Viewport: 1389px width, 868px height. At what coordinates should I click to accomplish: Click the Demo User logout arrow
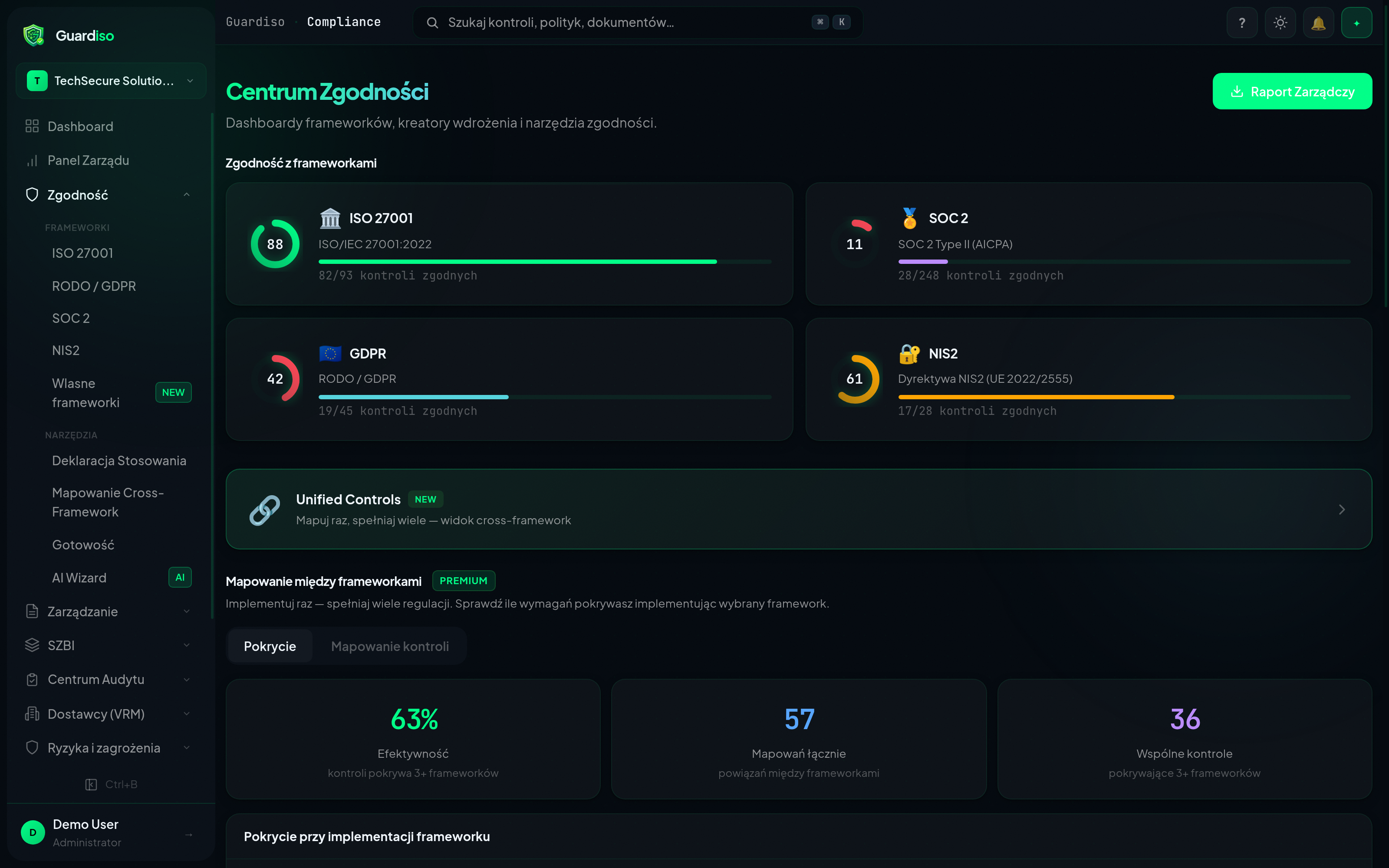[189, 834]
